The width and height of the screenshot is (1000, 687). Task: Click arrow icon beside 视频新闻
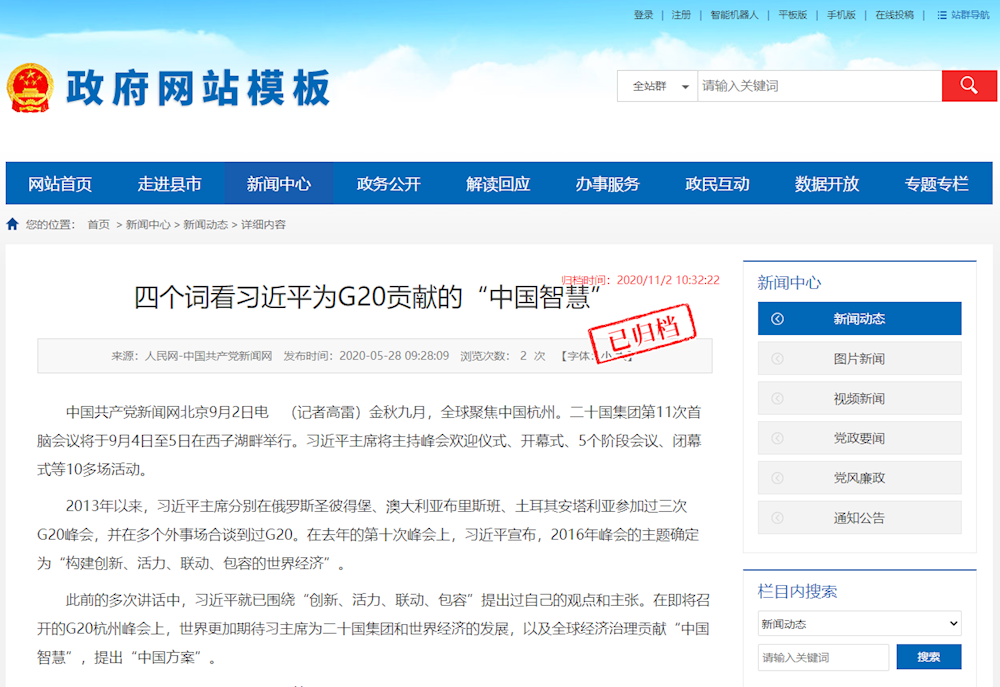pyautogui.click(x=778, y=399)
